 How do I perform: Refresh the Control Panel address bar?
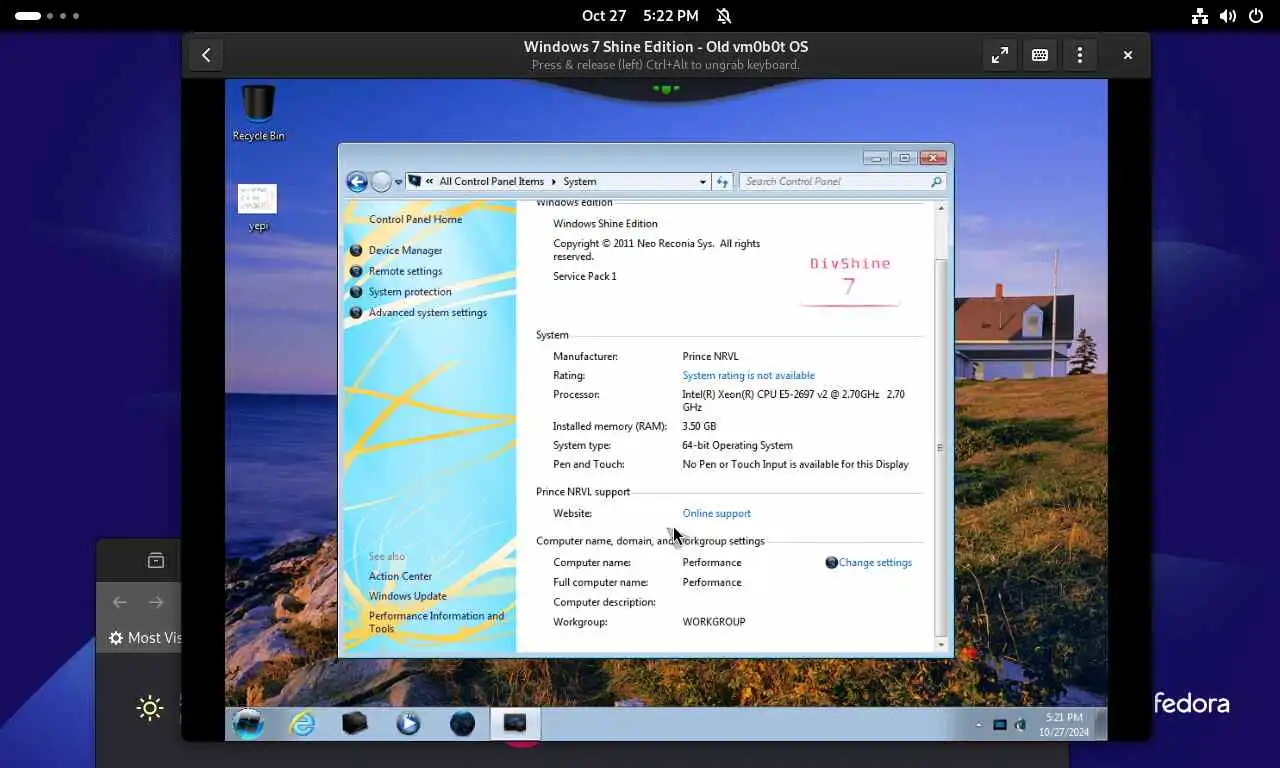tap(723, 182)
